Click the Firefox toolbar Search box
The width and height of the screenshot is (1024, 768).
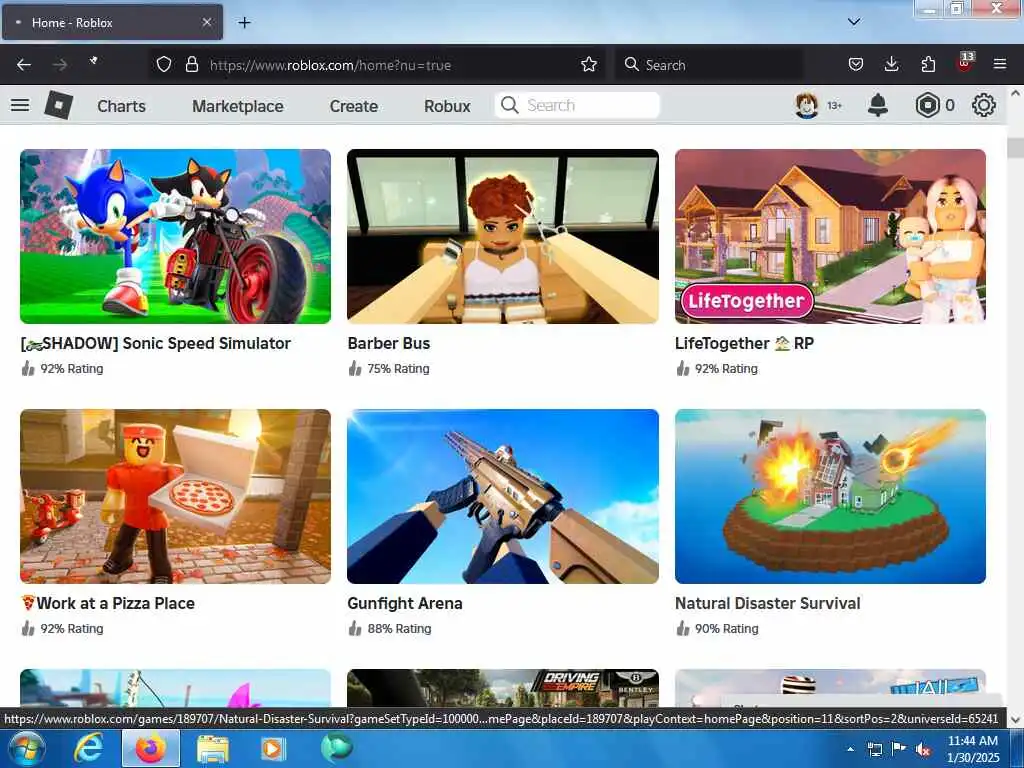point(708,65)
